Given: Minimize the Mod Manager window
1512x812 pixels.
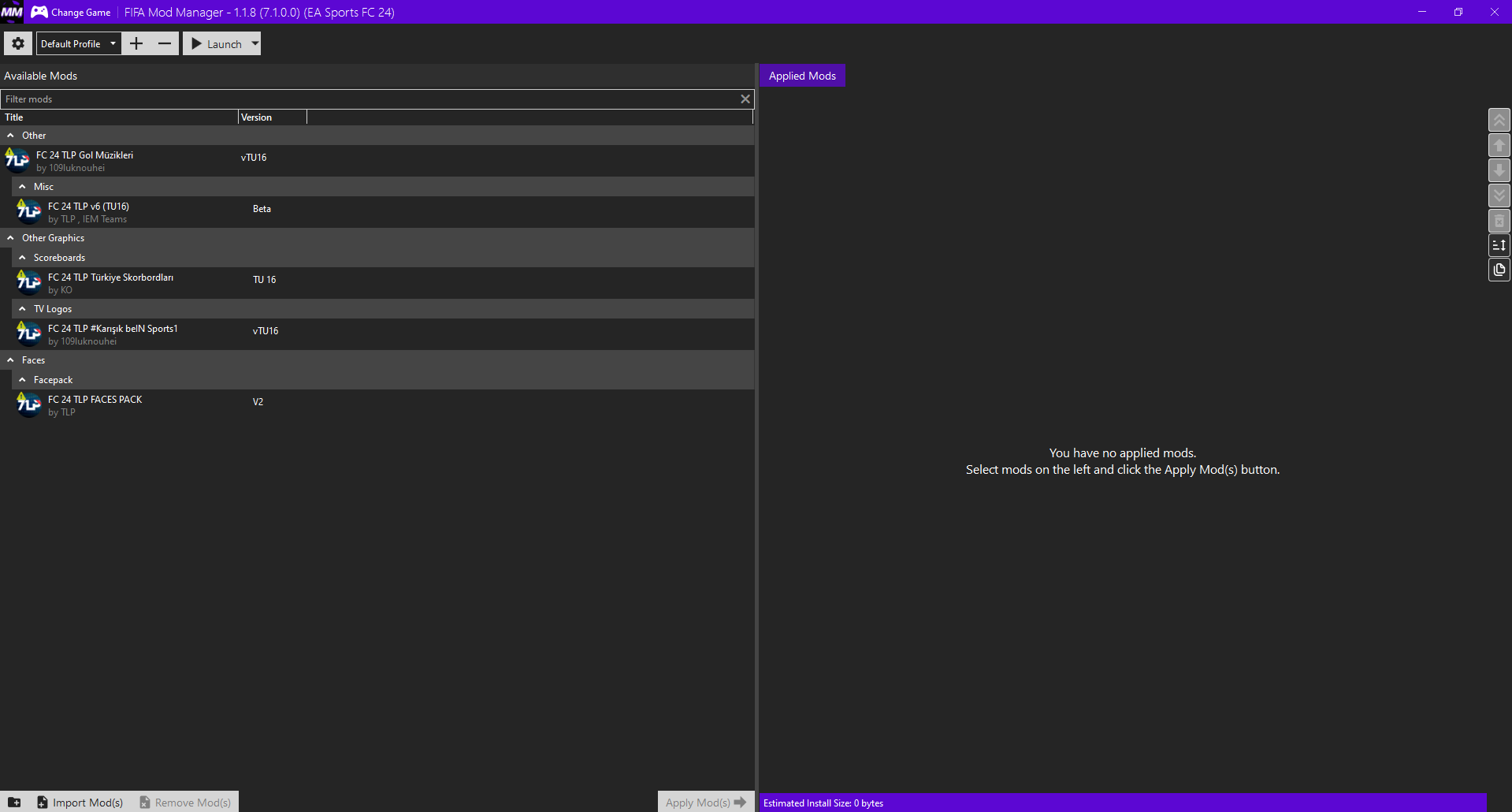Looking at the screenshot, I should pyautogui.click(x=1422, y=12).
